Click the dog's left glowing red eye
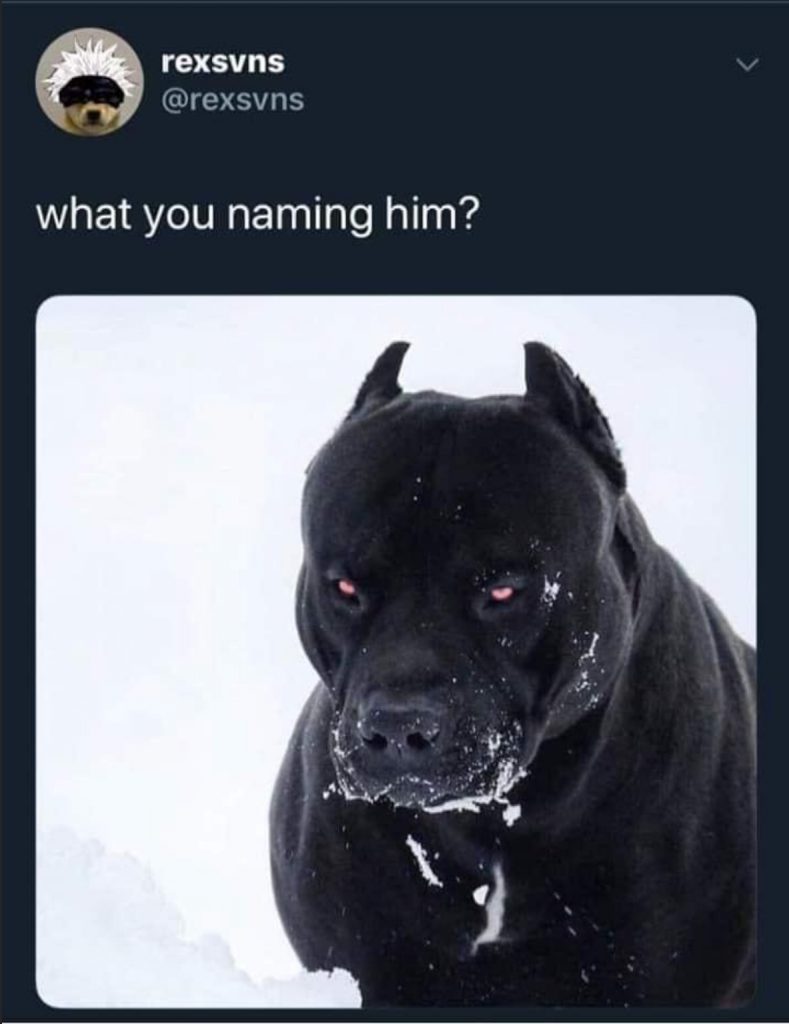The height and width of the screenshot is (1024, 789). (x=348, y=587)
